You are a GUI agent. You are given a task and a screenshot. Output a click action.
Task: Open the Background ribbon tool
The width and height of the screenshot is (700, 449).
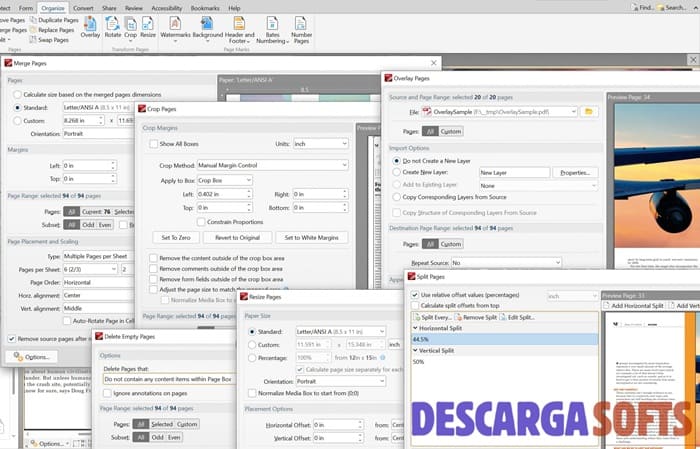208,28
